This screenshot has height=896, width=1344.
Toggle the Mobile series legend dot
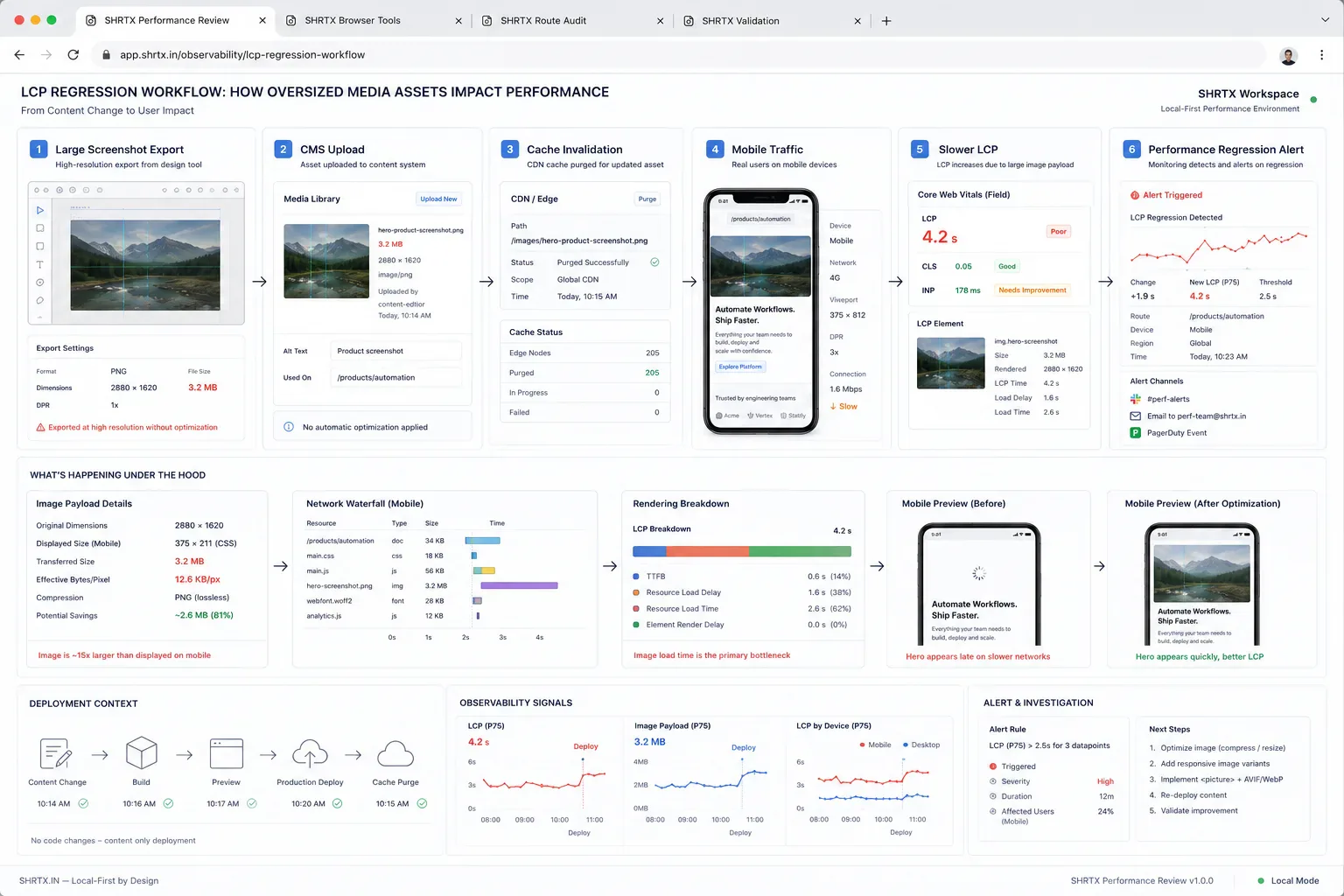click(863, 745)
